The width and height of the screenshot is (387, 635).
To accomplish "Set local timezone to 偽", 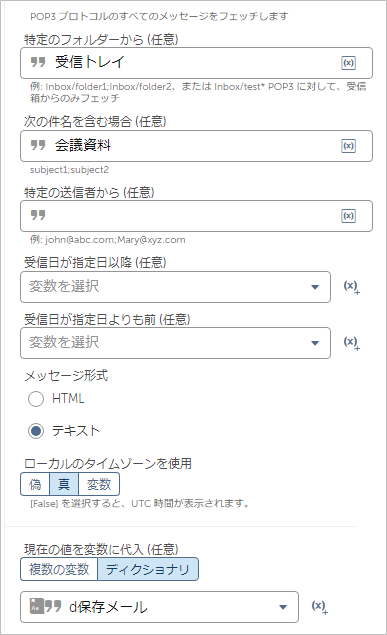I will coord(35,484).
